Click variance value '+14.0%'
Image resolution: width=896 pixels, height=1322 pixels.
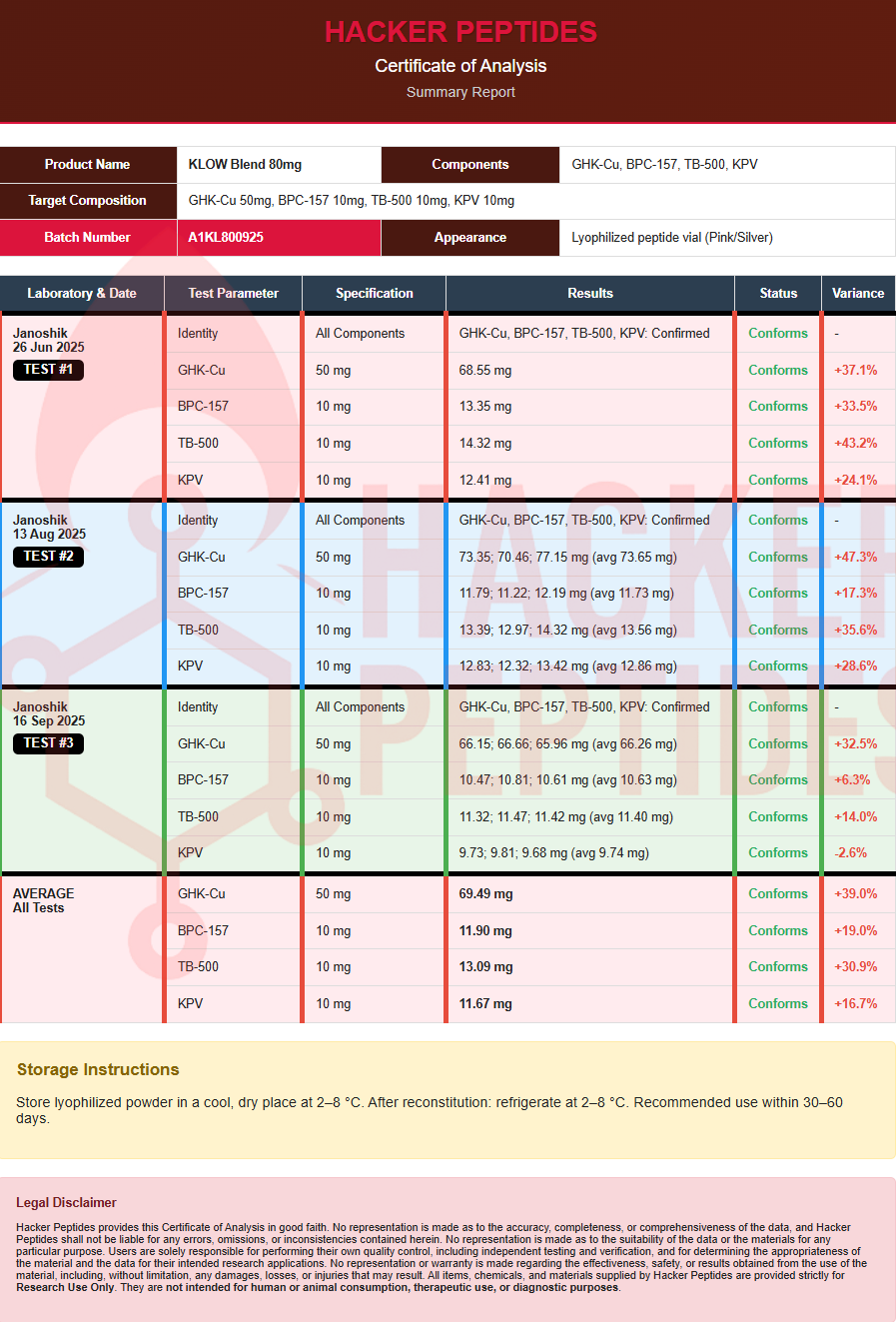(856, 817)
